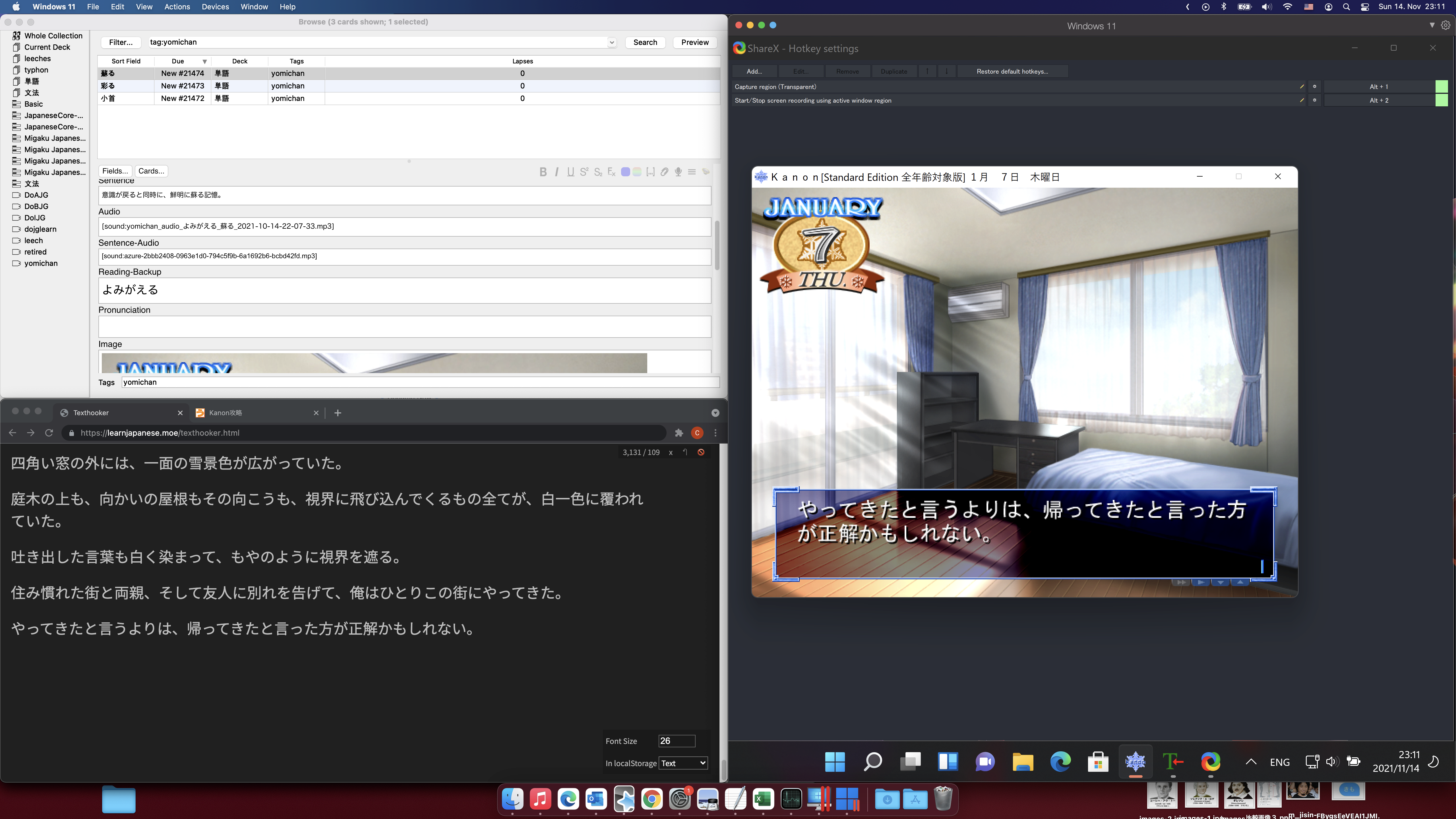Image resolution: width=1456 pixels, height=819 pixels.
Task: Toggle underline formatting in Anki editor
Action: tap(570, 172)
